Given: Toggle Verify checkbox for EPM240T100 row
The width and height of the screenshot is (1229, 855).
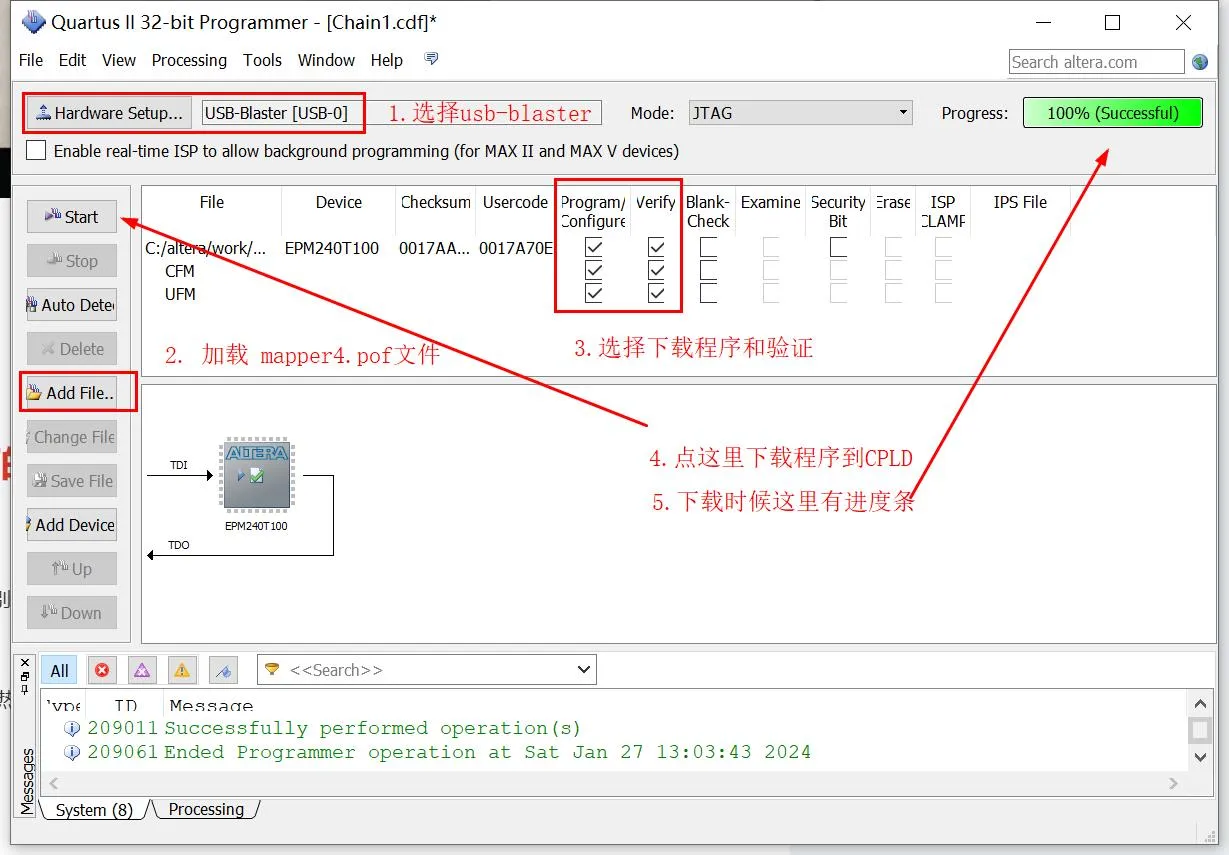Looking at the screenshot, I should pos(656,247).
